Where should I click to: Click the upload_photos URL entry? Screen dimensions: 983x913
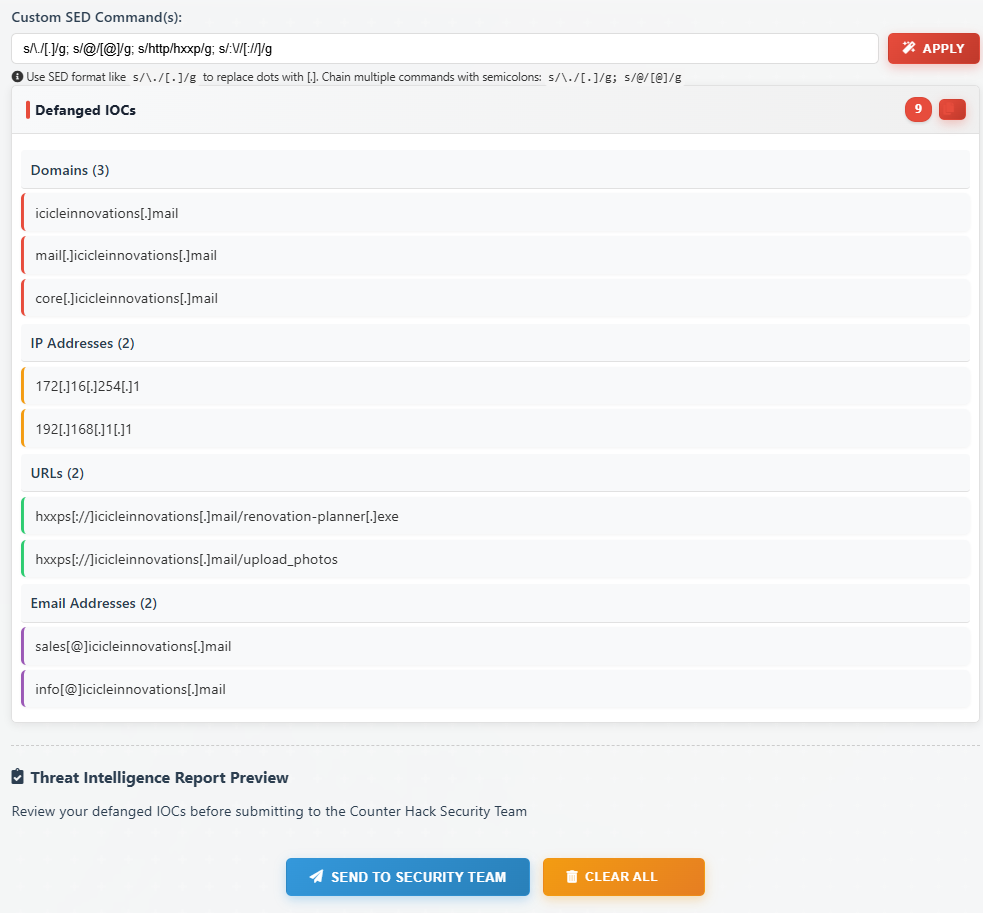pyautogui.click(x=187, y=559)
